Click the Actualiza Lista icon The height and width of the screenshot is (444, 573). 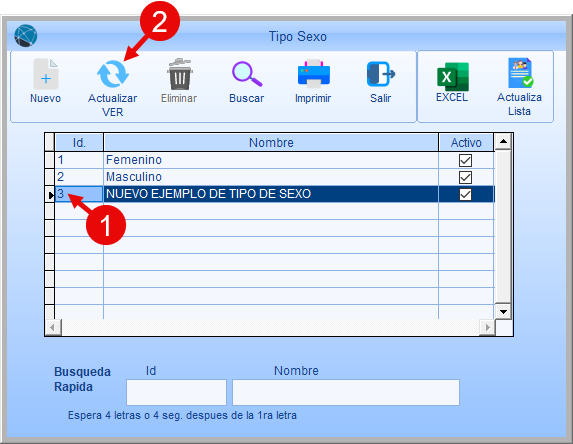(x=520, y=73)
